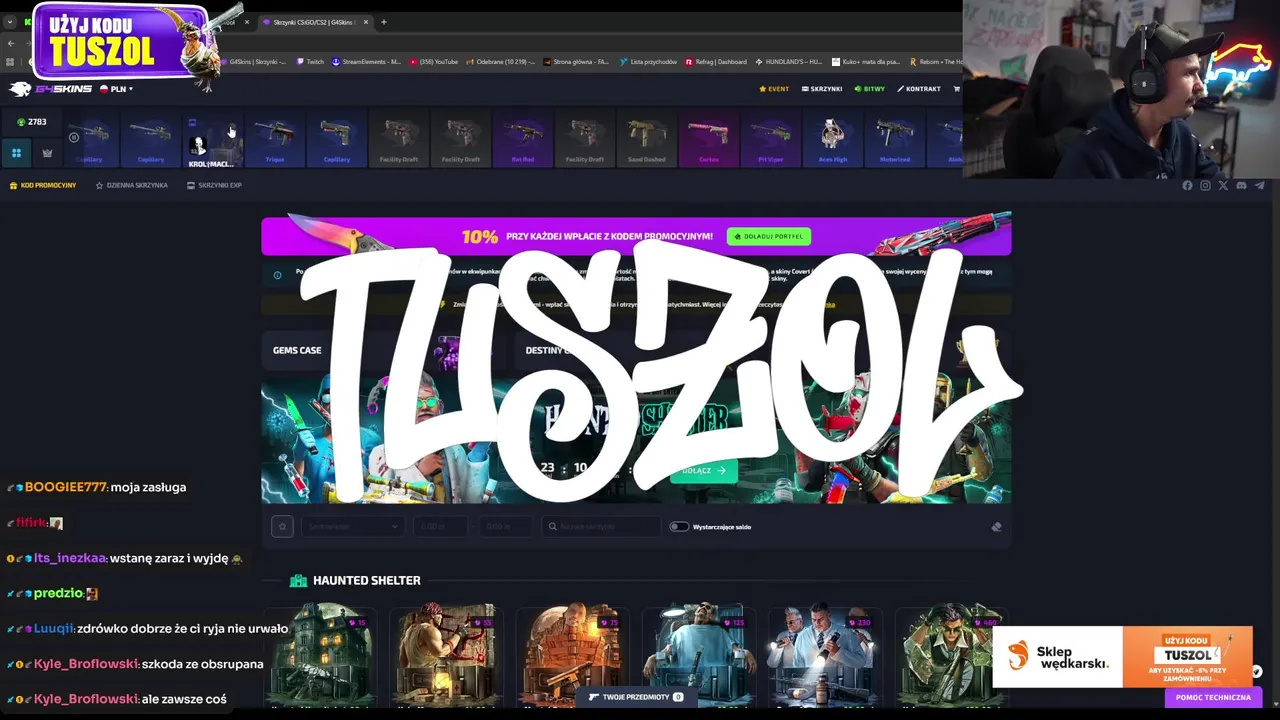This screenshot has height=720, width=1280.
Task: Click KOD PROMOCYJNY link
Action: click(x=43, y=185)
